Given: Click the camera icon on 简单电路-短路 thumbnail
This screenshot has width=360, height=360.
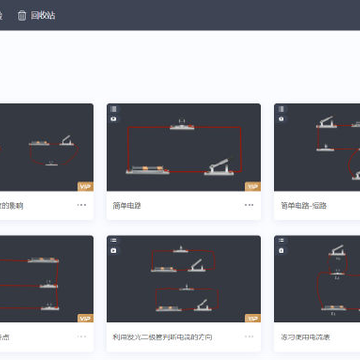Looking at the screenshot, I should coord(281,119).
